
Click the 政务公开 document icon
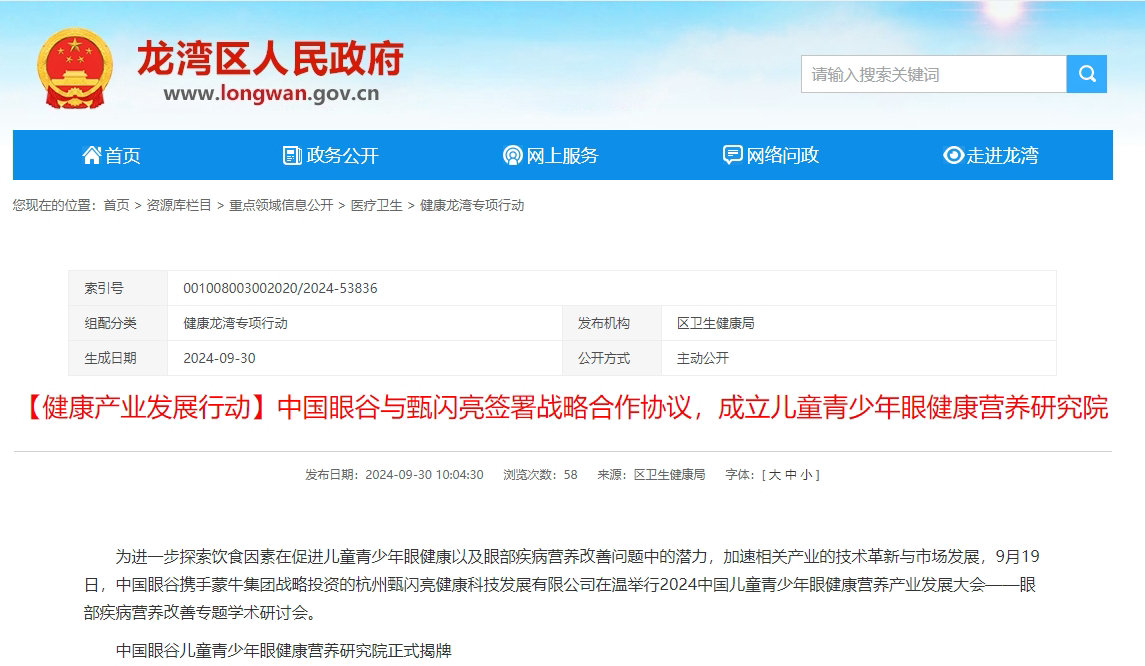click(x=292, y=155)
